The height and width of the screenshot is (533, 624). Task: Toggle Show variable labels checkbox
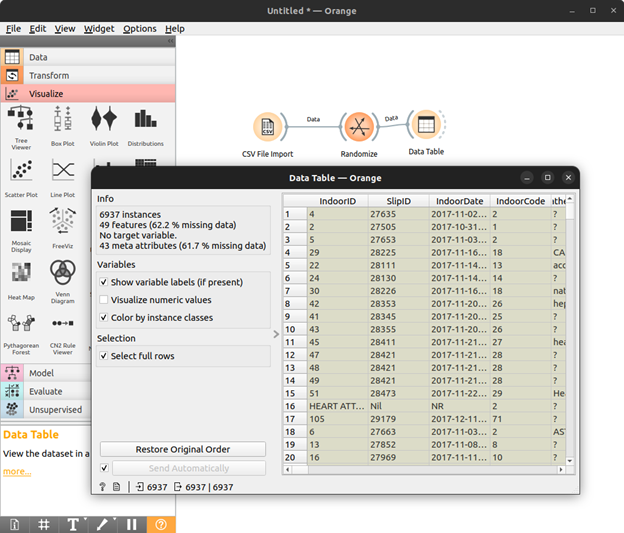103,282
